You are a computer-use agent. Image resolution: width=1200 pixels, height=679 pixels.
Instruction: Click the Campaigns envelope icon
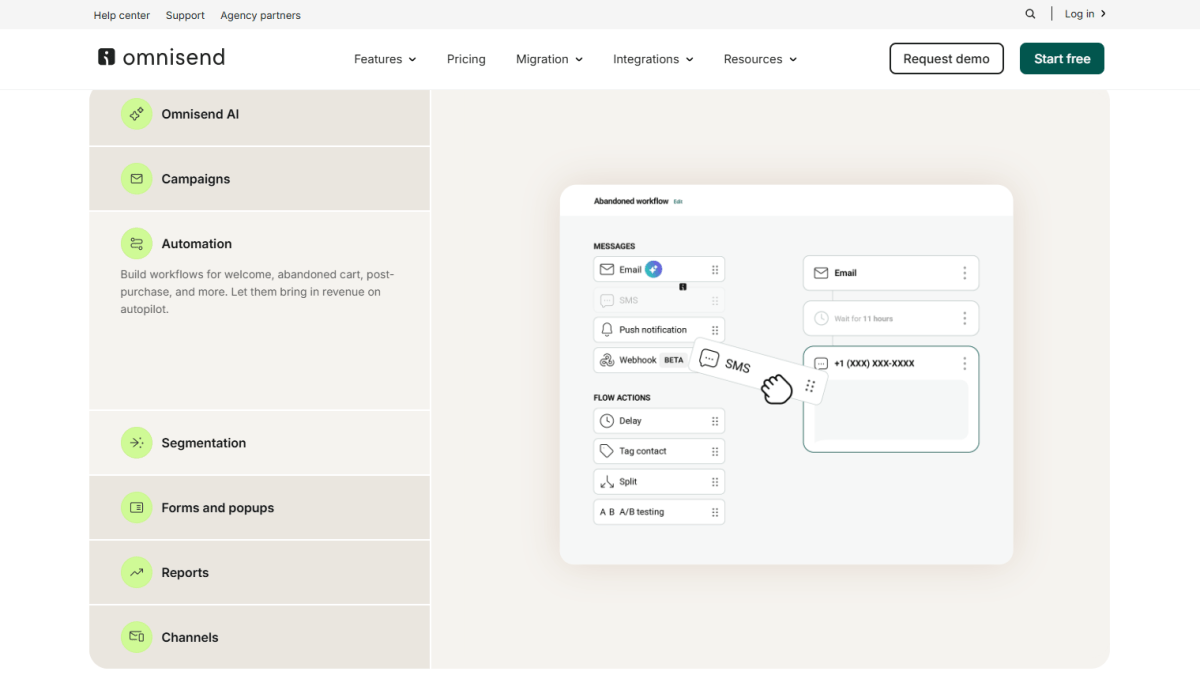click(x=137, y=179)
